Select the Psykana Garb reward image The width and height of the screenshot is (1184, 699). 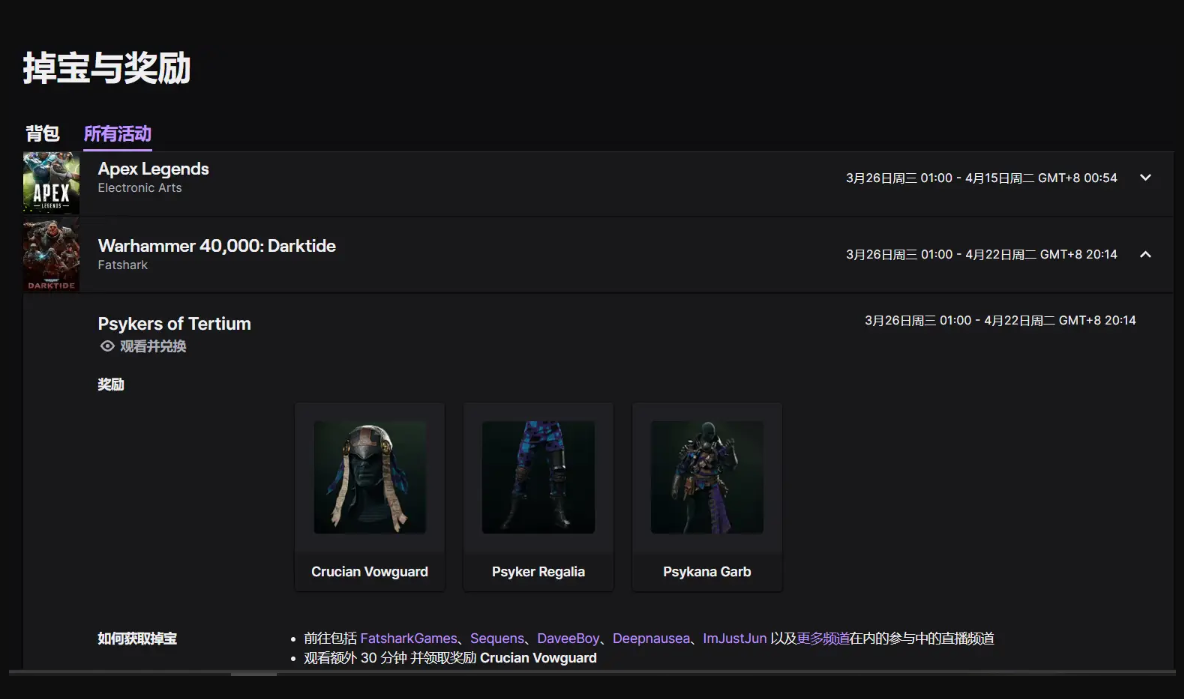[707, 477]
